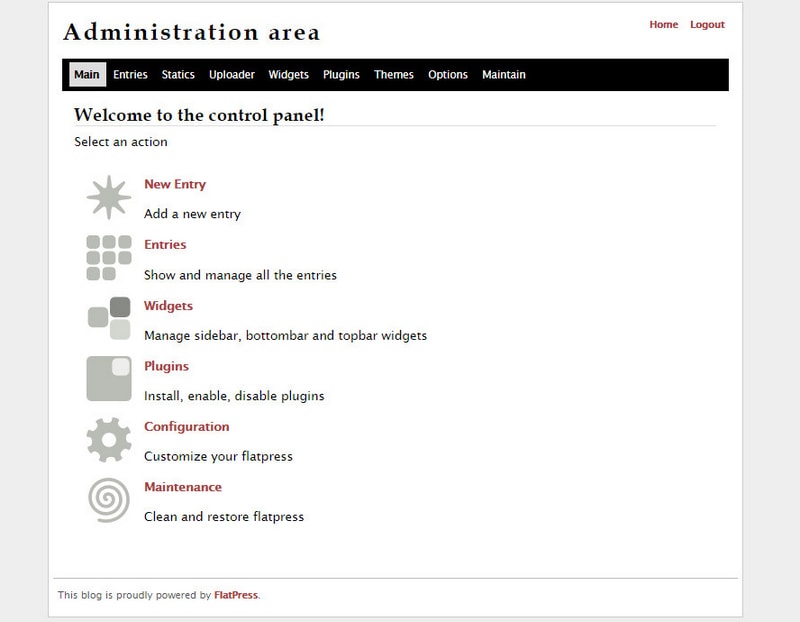Viewport: 800px width, 622px height.
Task: Click the Plugins block icon
Action: tap(109, 379)
